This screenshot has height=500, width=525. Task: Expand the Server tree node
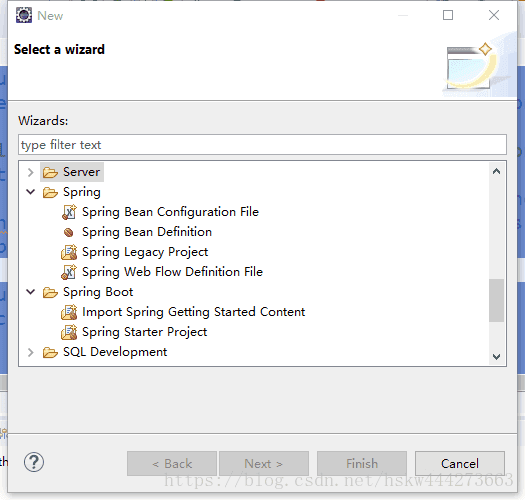pyautogui.click(x=30, y=172)
